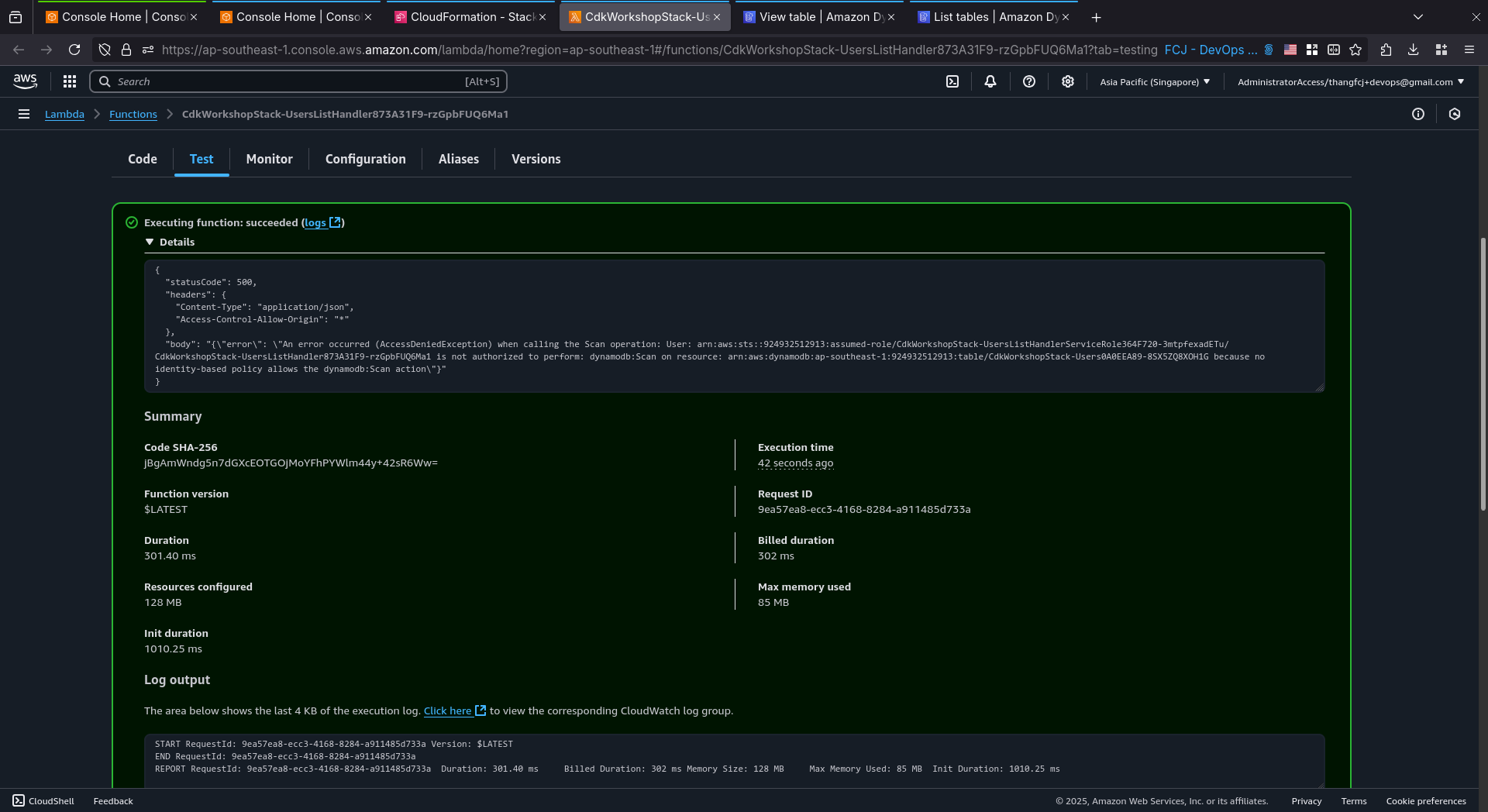Viewport: 1488px width, 812px height.
Task: Open the info panel icon
Action: tap(1418, 114)
